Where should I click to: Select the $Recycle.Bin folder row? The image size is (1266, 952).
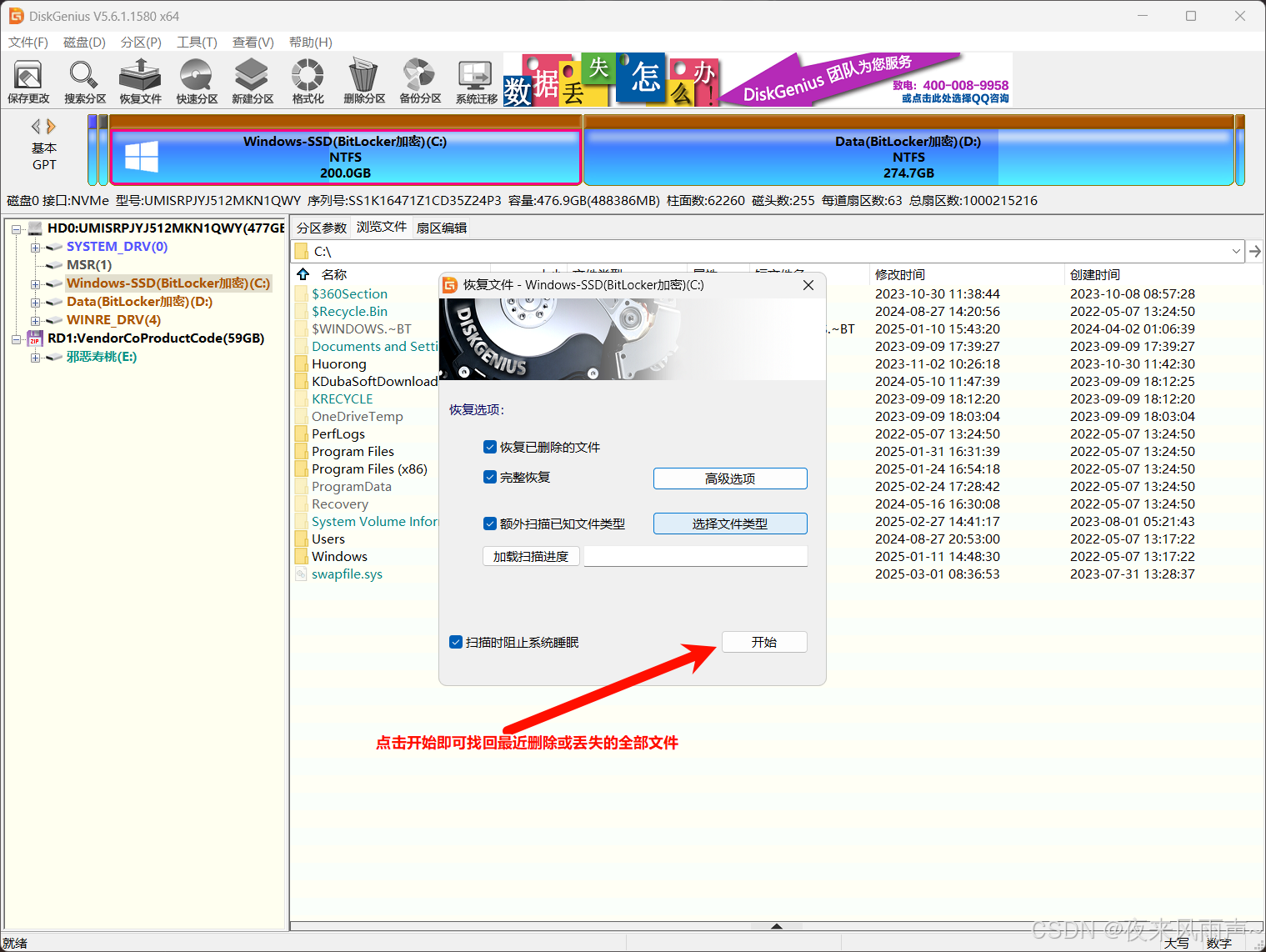[349, 311]
